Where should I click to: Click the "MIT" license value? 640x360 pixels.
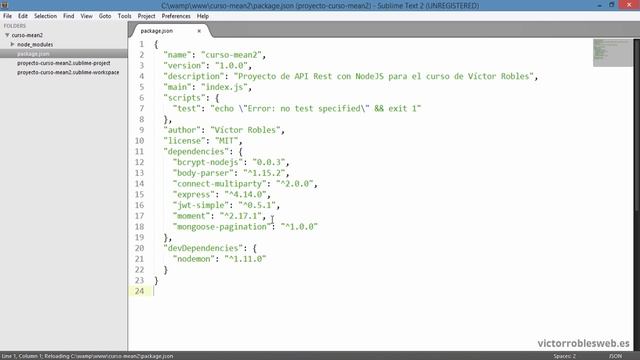click(227, 141)
